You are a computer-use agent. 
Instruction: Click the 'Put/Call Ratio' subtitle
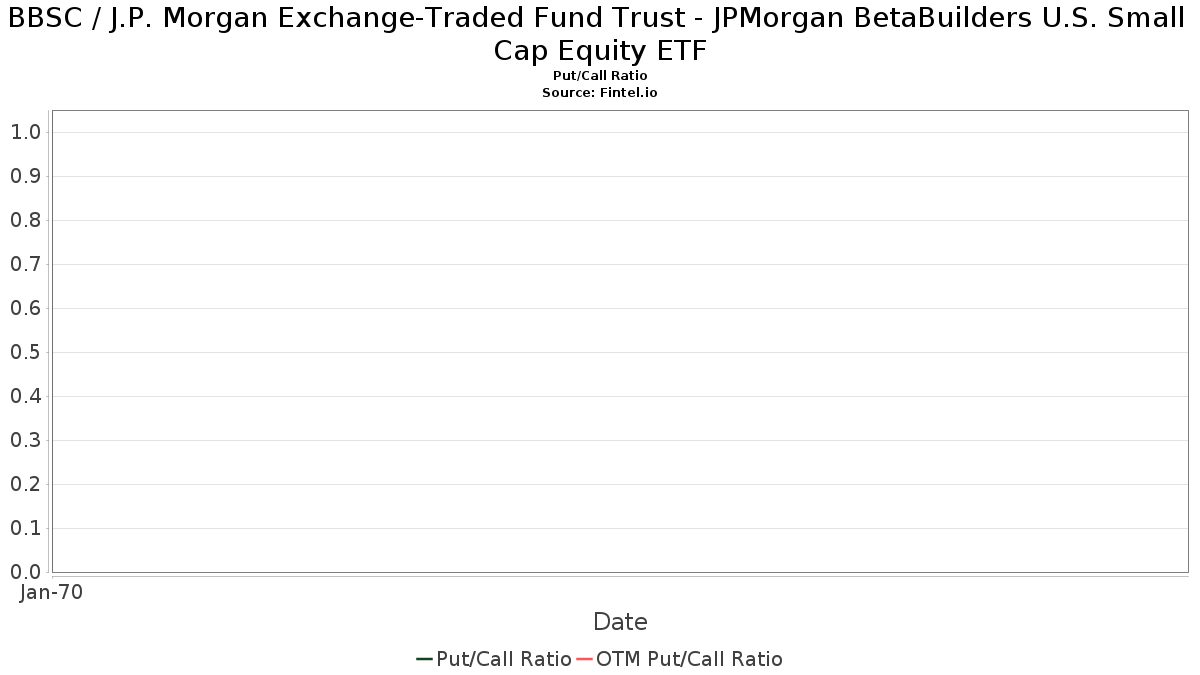600,76
